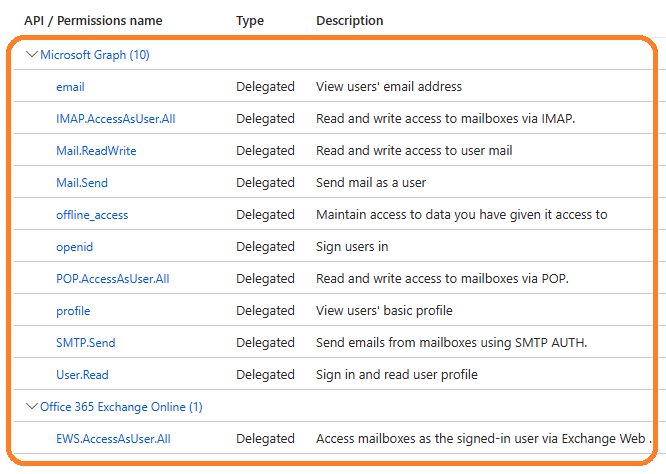Click Delegated type in the EWS.AccessAsUser.All row
Image resolution: width=666 pixels, height=474 pixels.
tap(265, 439)
